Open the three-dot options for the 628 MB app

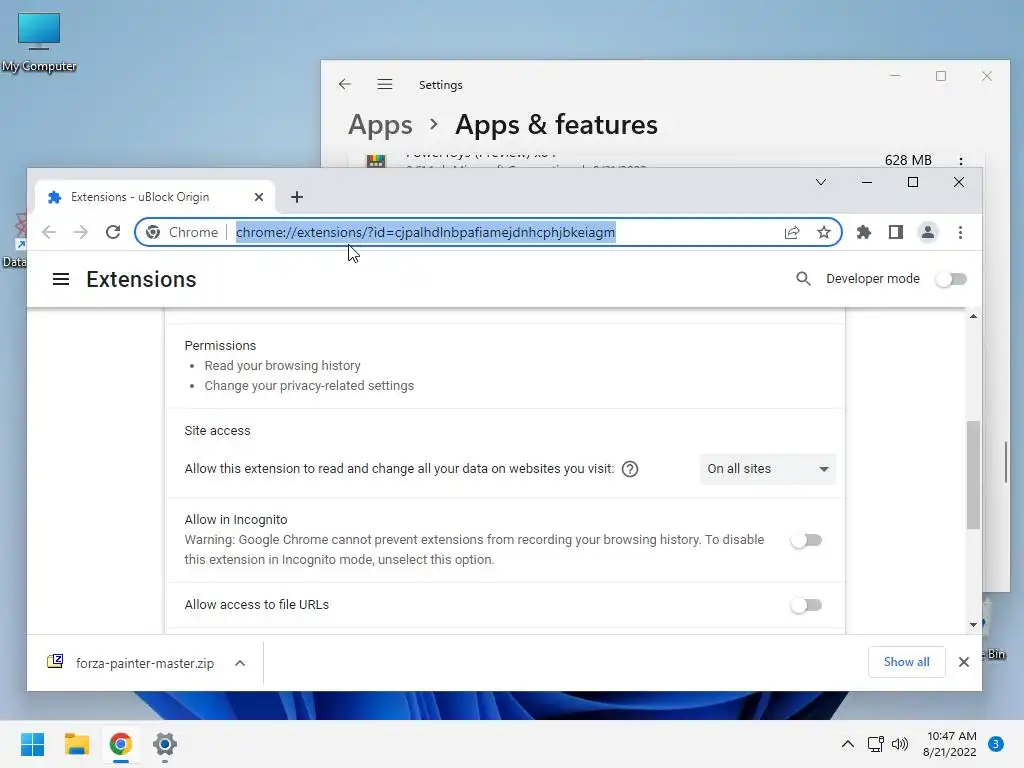pos(961,161)
